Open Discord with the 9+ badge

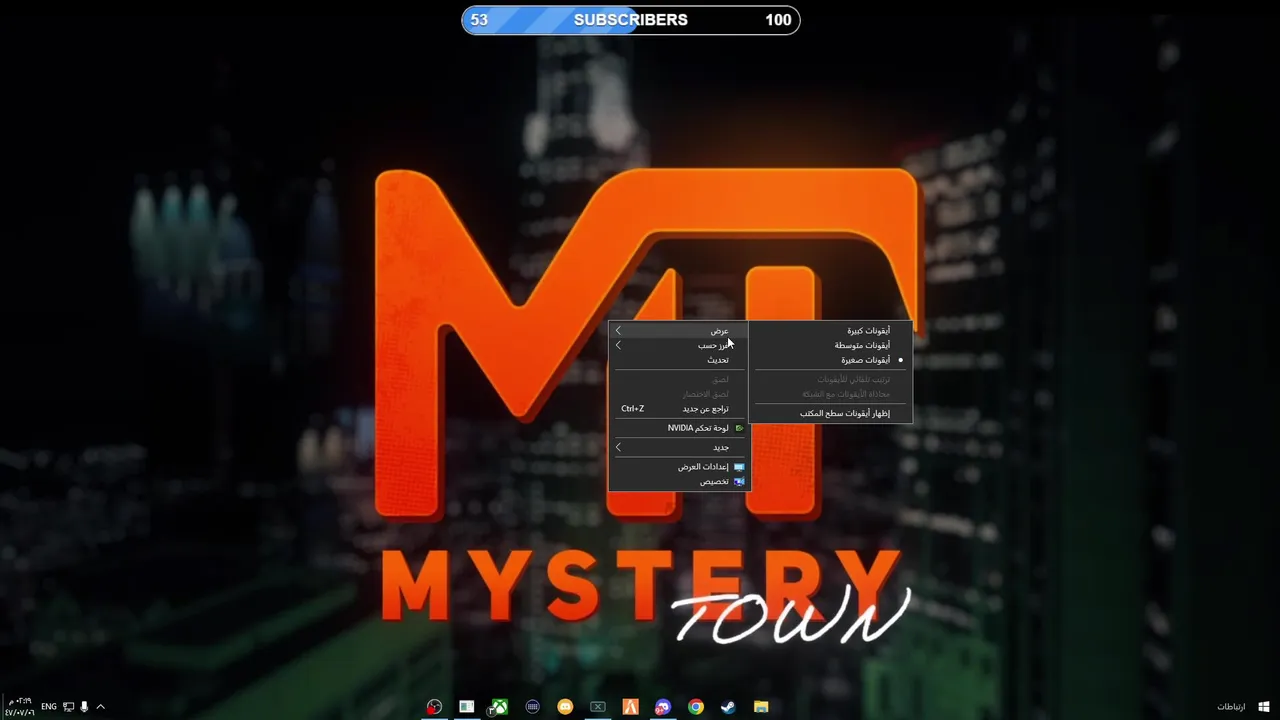[663, 707]
